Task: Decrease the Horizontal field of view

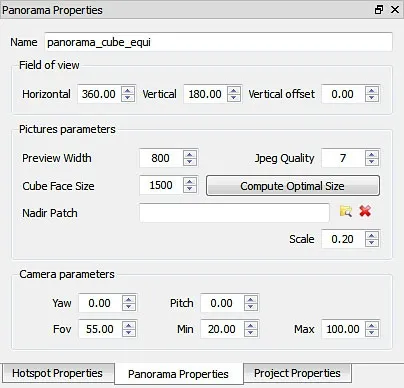Action: [128, 98]
